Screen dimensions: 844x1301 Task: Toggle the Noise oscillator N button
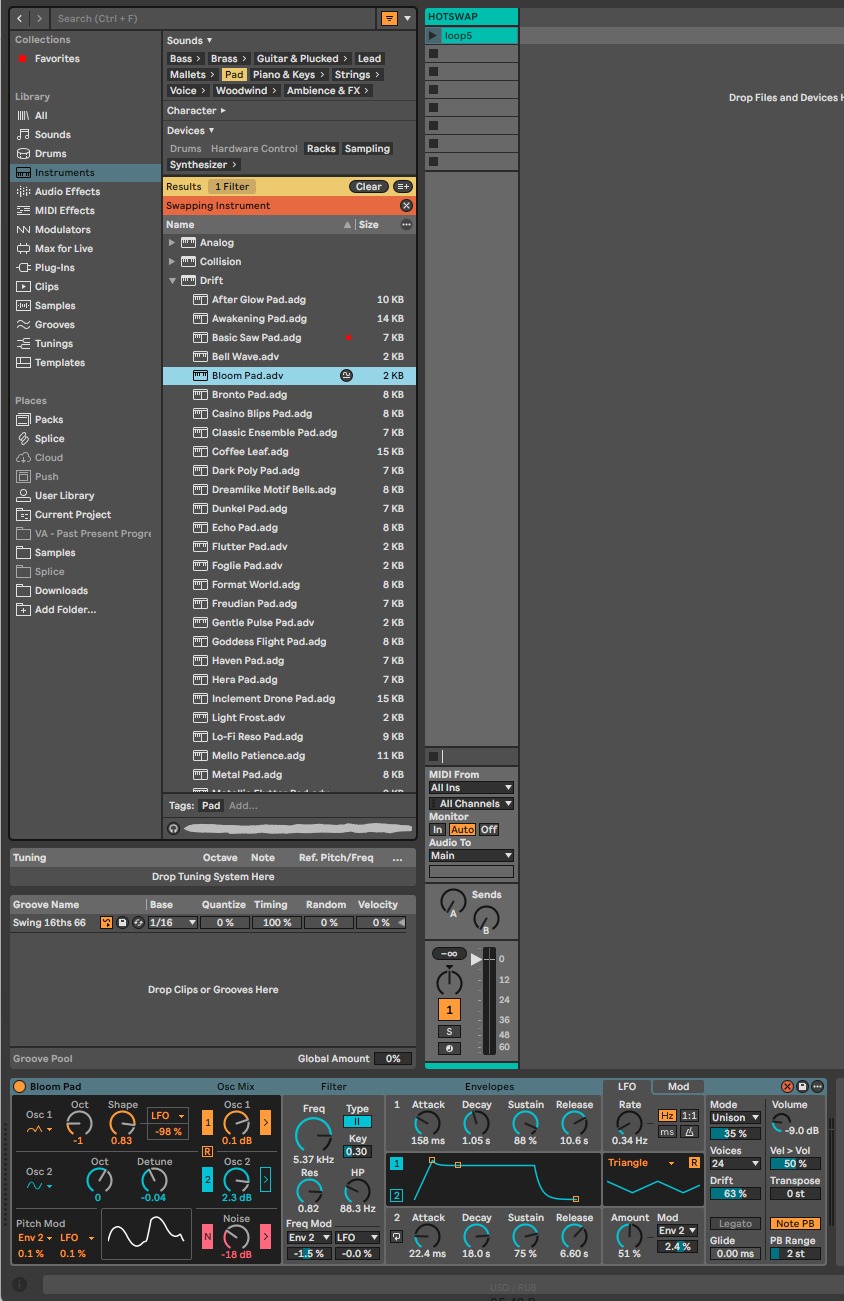(x=207, y=1237)
